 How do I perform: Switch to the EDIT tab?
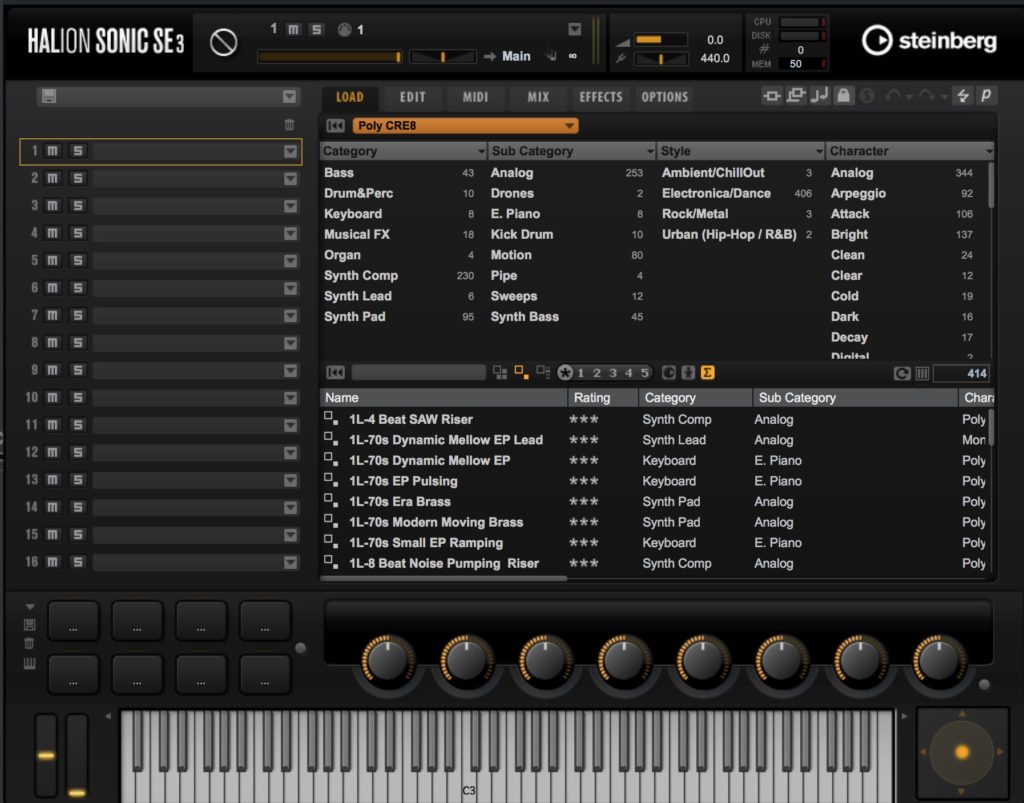coord(412,97)
